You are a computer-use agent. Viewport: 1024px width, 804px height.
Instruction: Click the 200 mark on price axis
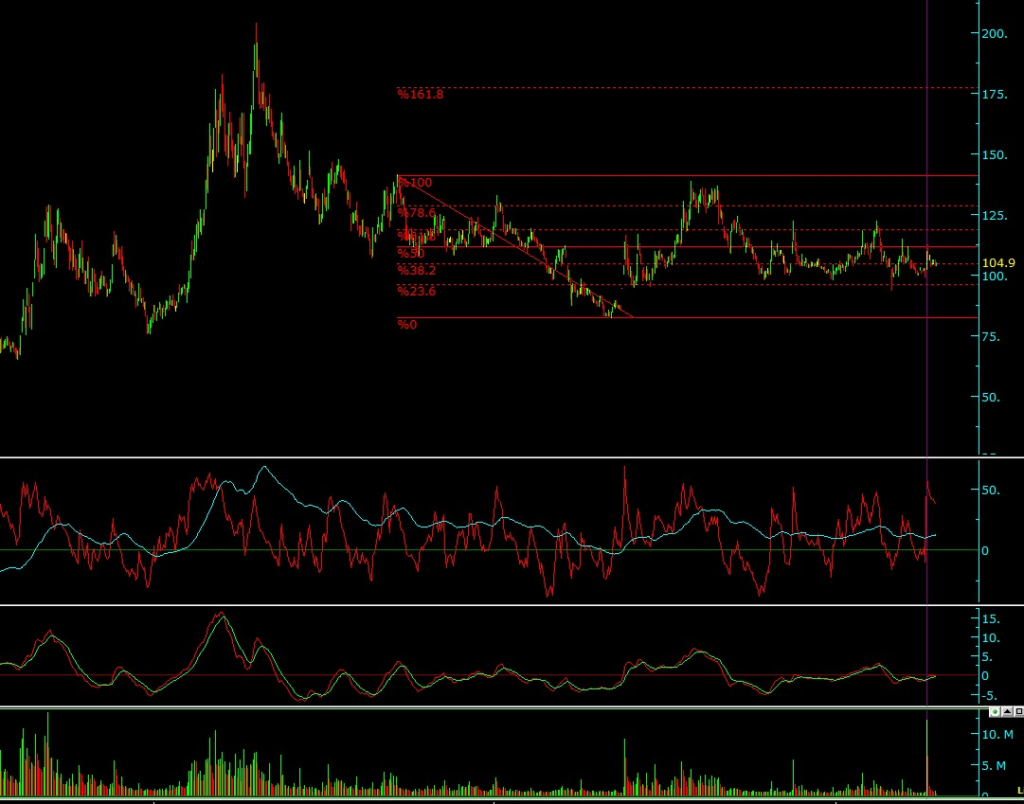pyautogui.click(x=993, y=33)
